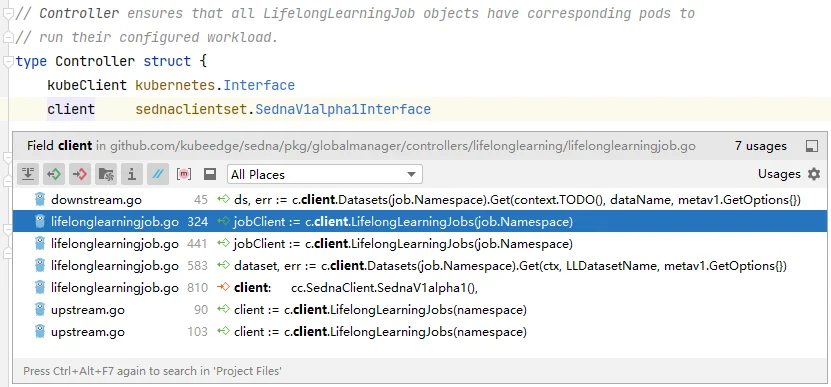Click Go gopher icon on upstream.go 103 row
Viewport: 831px width, 387px height.
[x=40, y=331]
